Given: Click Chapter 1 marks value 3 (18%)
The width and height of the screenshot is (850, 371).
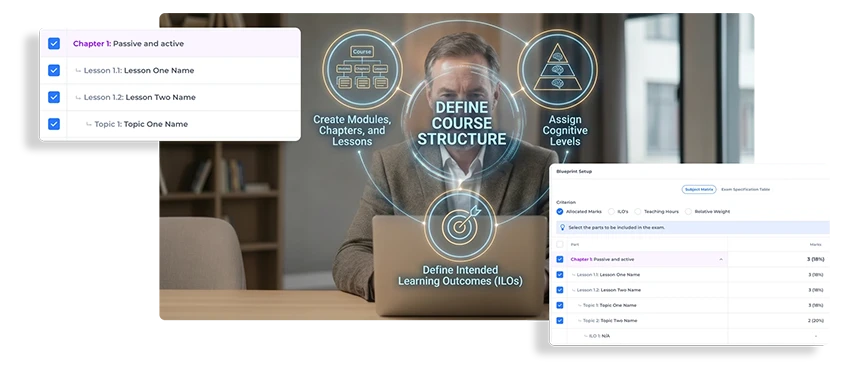Looking at the screenshot, I should pyautogui.click(x=815, y=259).
